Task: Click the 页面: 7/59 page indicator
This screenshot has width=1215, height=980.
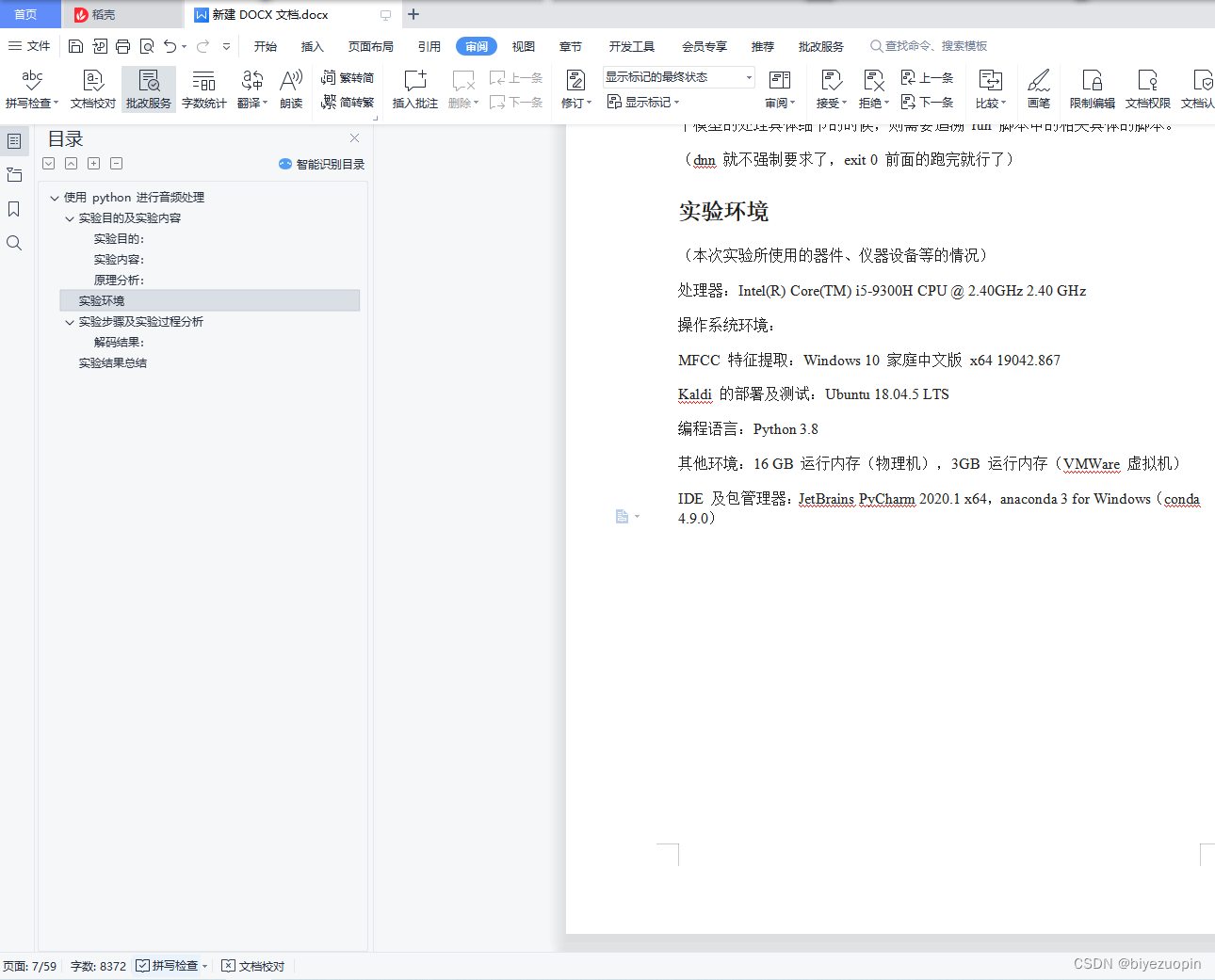Action: point(30,966)
